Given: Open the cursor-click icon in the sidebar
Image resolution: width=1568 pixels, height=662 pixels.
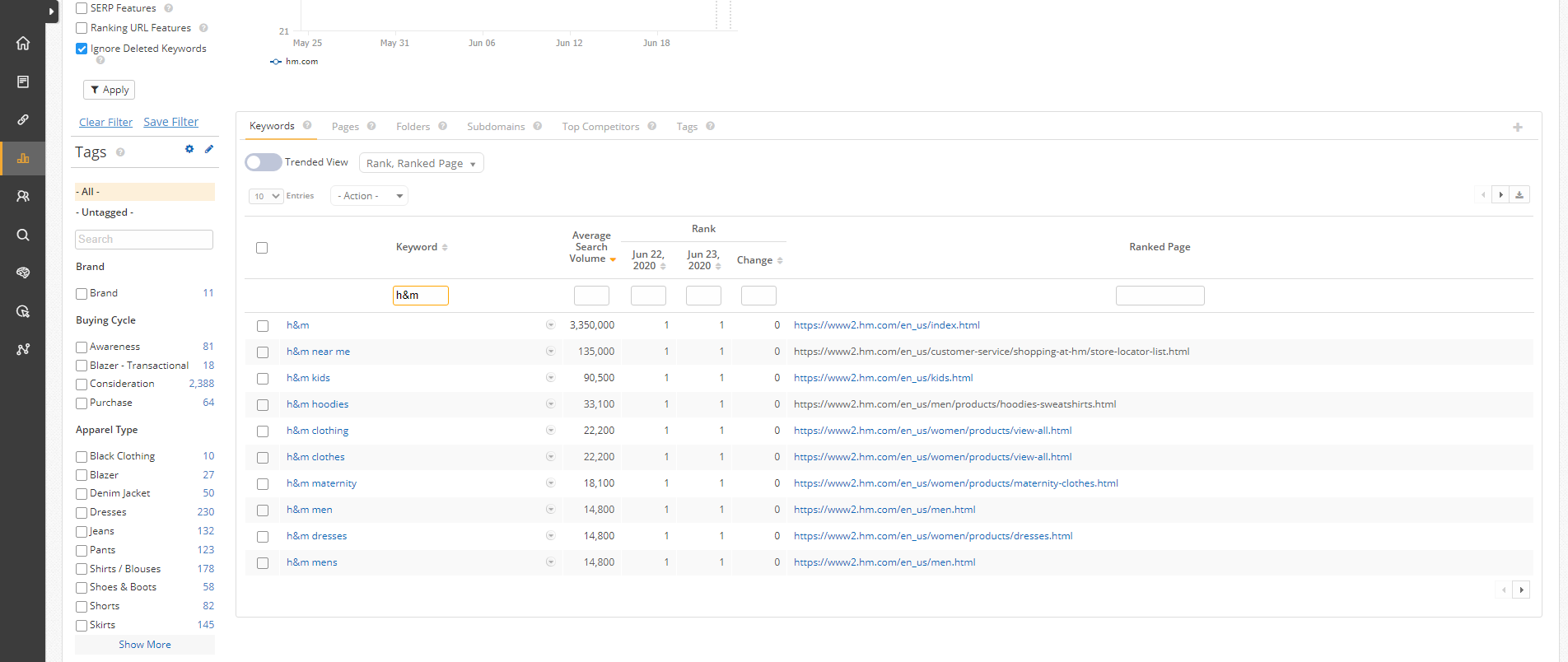Looking at the screenshot, I should click(23, 311).
